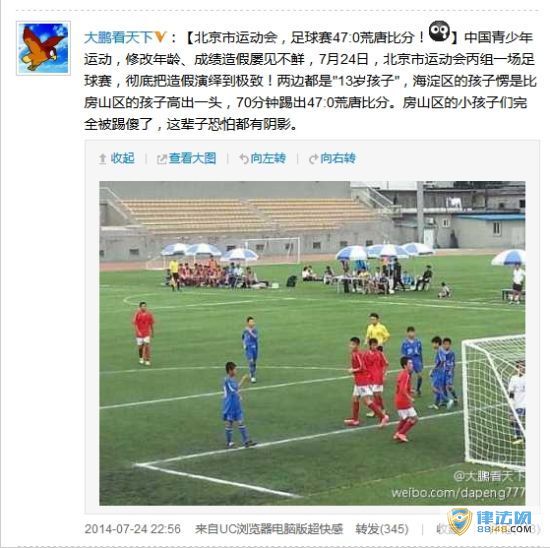The height and width of the screenshot is (548, 550).
Task: Click the rotate-right arrow icon
Action: click(313, 159)
